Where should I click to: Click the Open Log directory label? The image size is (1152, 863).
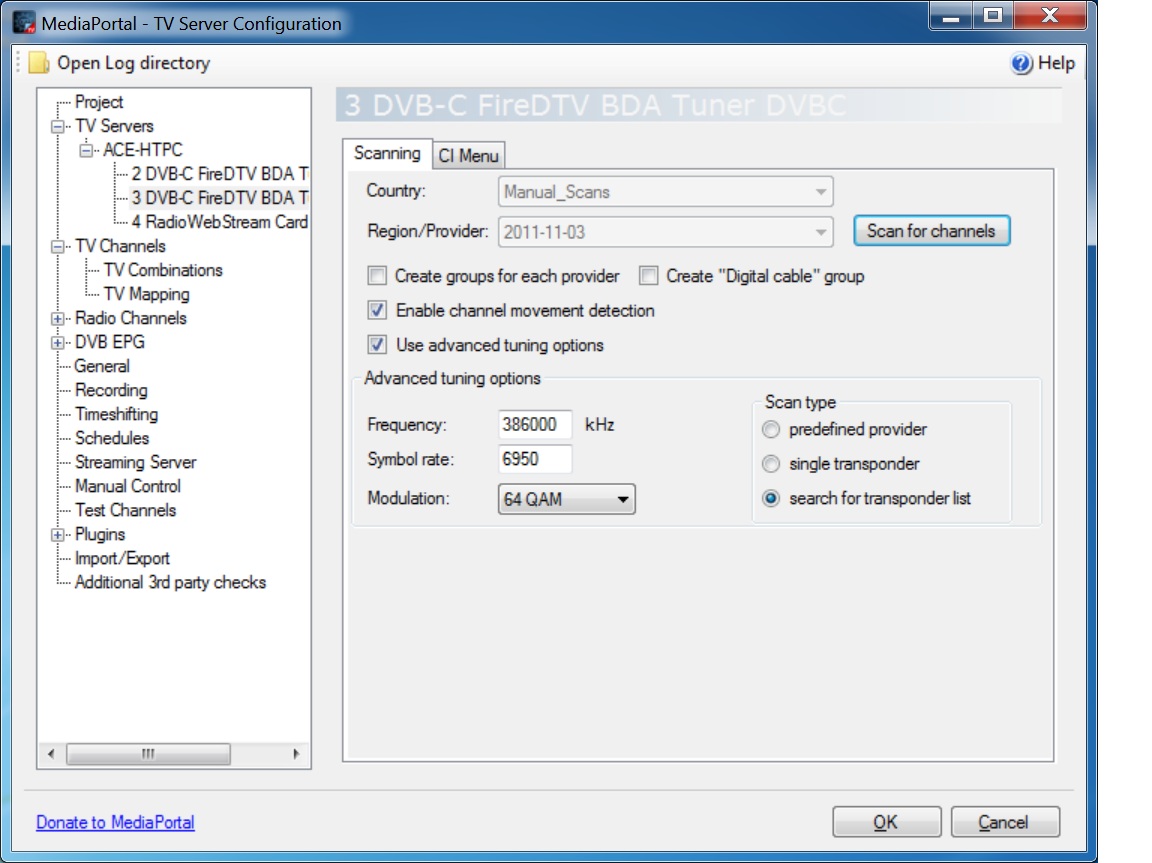[x=134, y=63]
